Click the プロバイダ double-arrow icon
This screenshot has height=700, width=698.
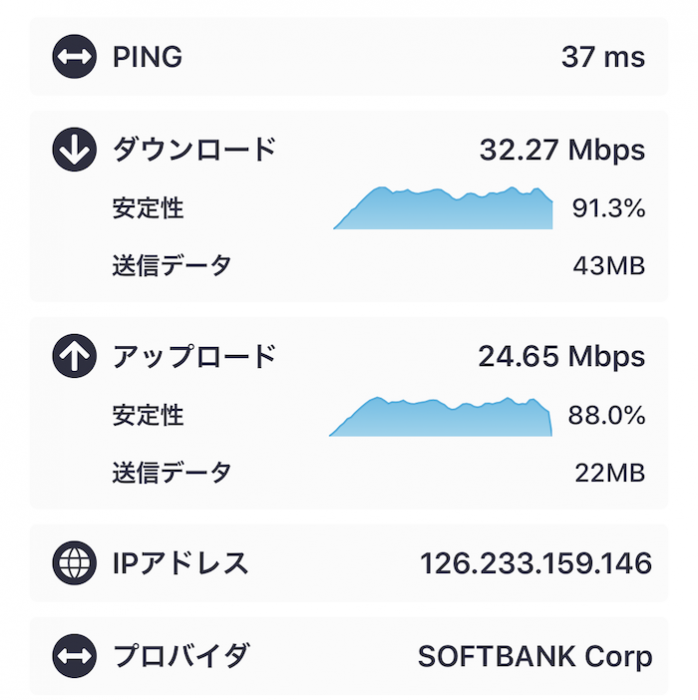(75, 656)
